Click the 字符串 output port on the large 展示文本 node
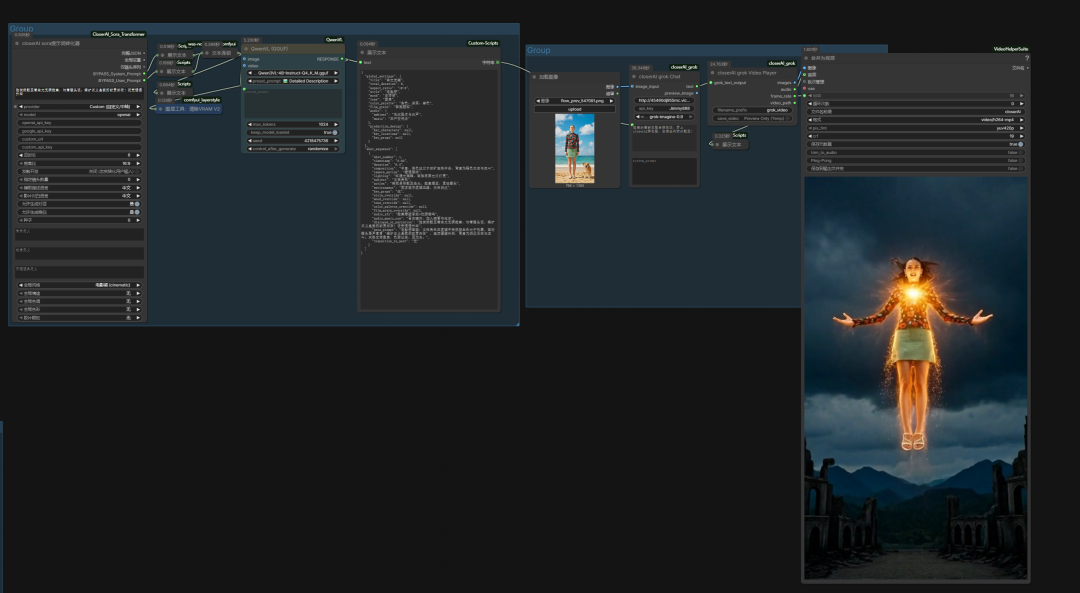This screenshot has height=593, width=1080. [497, 62]
